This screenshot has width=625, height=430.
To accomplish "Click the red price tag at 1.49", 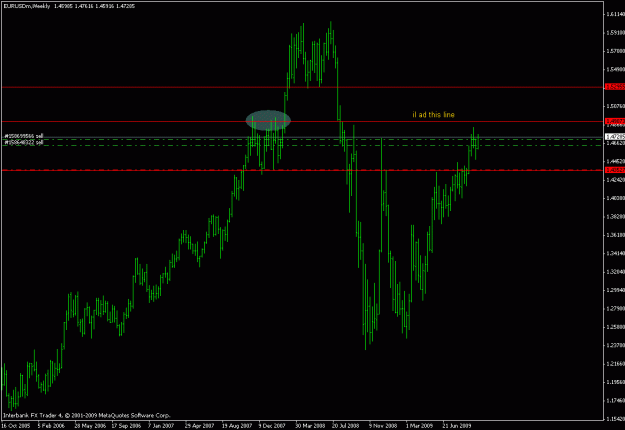I will pyautogui.click(x=615, y=121).
